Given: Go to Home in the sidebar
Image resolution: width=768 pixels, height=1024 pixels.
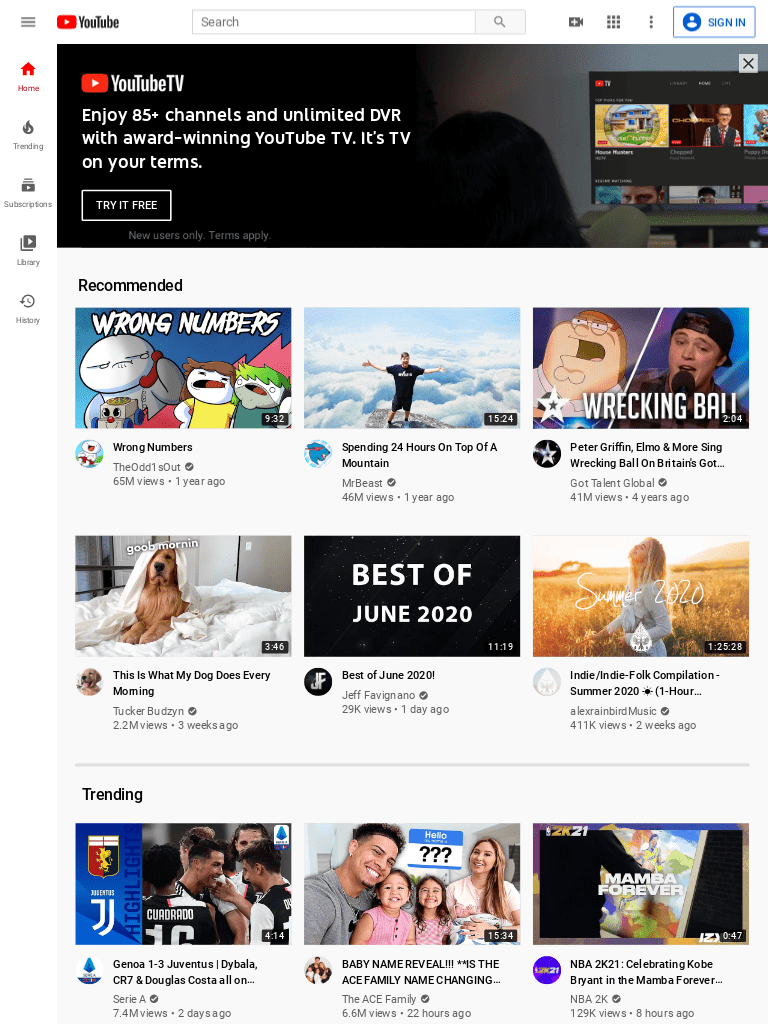Looking at the screenshot, I should click(x=28, y=76).
